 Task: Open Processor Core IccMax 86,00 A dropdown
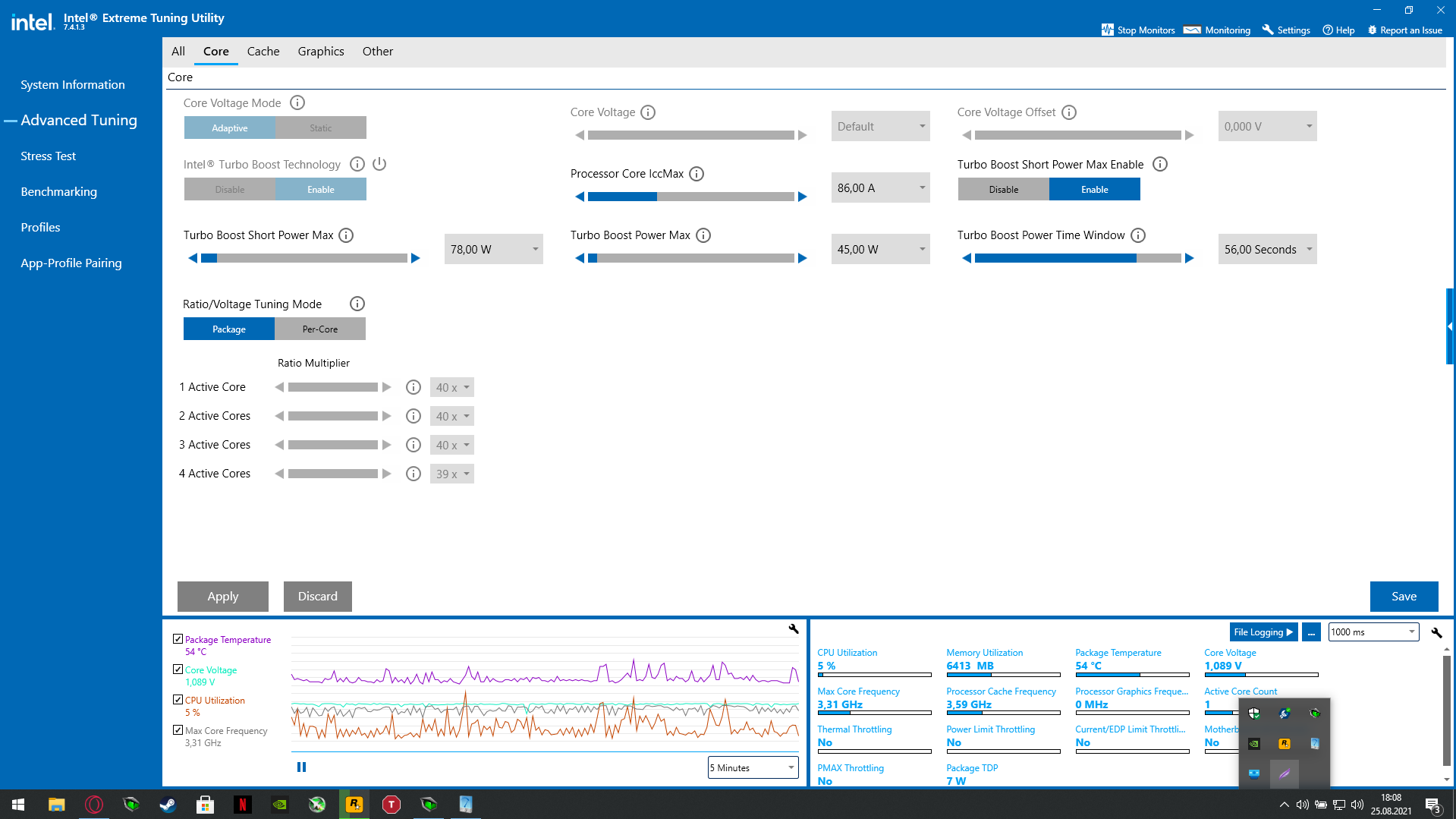881,187
